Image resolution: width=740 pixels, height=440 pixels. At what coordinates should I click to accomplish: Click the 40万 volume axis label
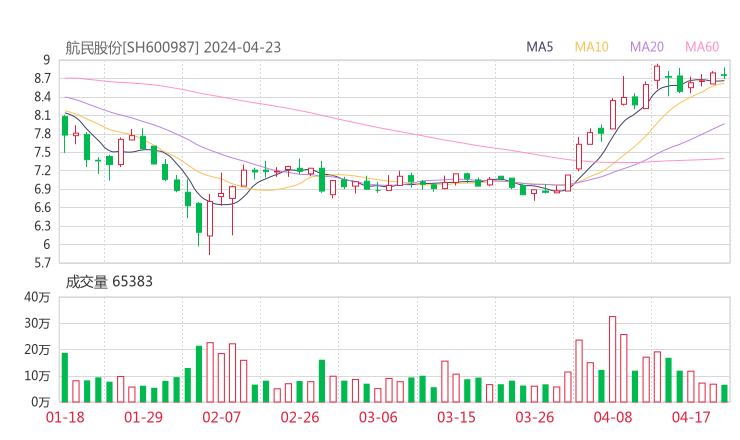click(x=37, y=297)
